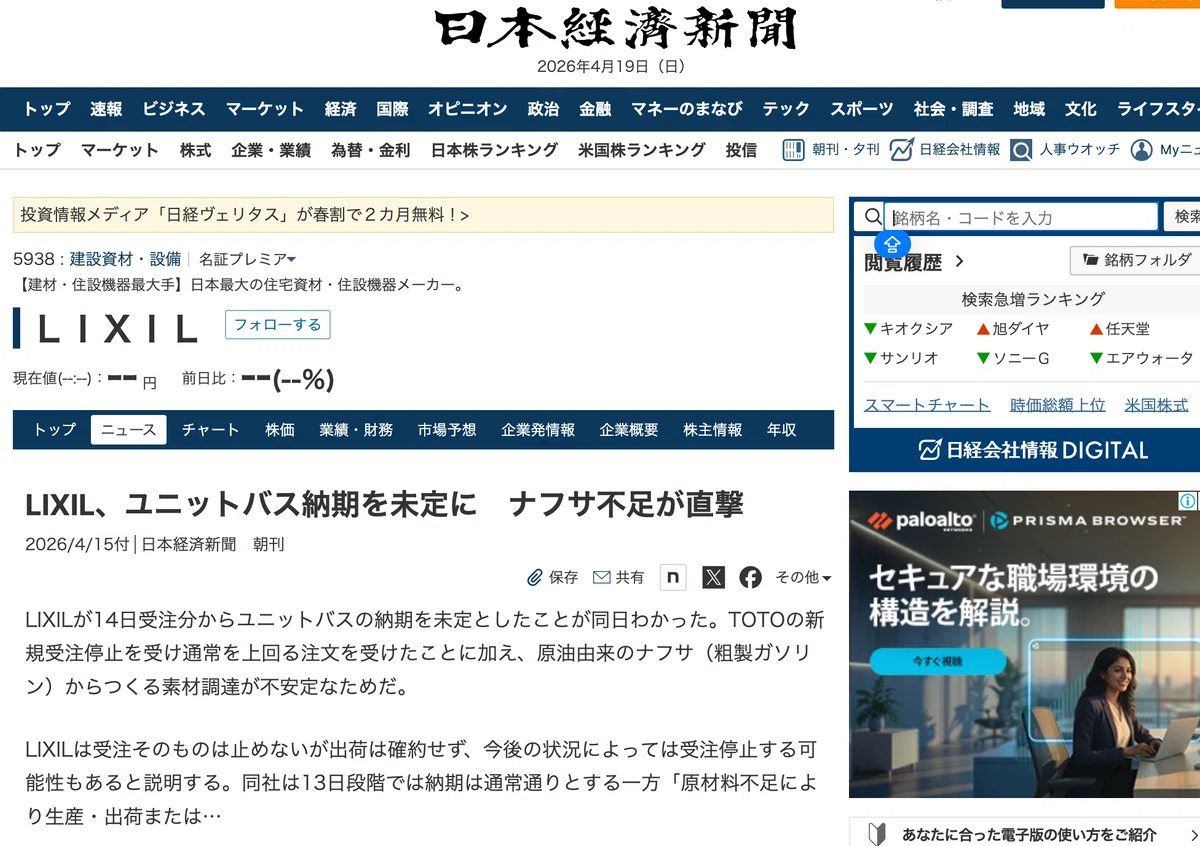The width and height of the screenshot is (1200, 846).
Task: Open the 株価 tab
Action: pyautogui.click(x=280, y=430)
